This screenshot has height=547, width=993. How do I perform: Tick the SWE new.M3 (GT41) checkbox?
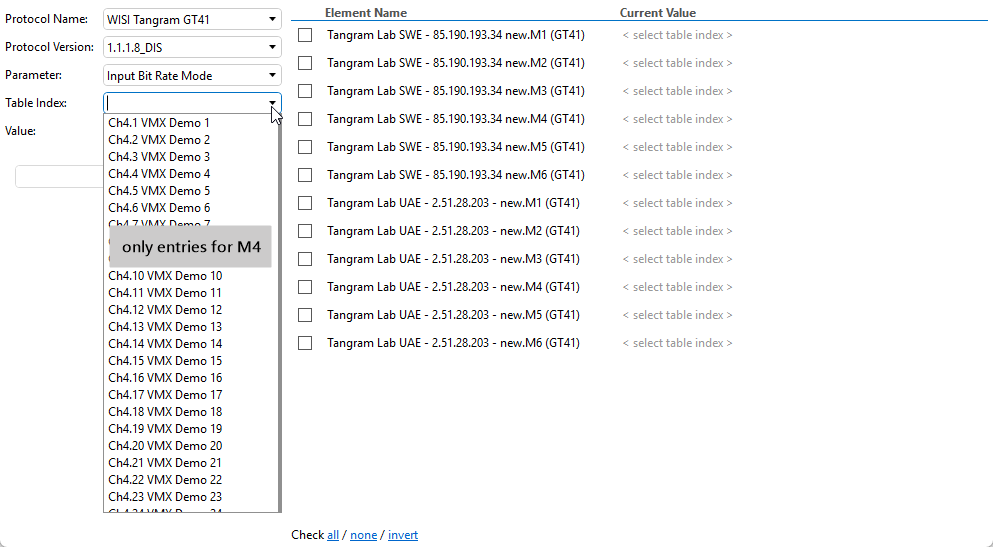tap(305, 91)
